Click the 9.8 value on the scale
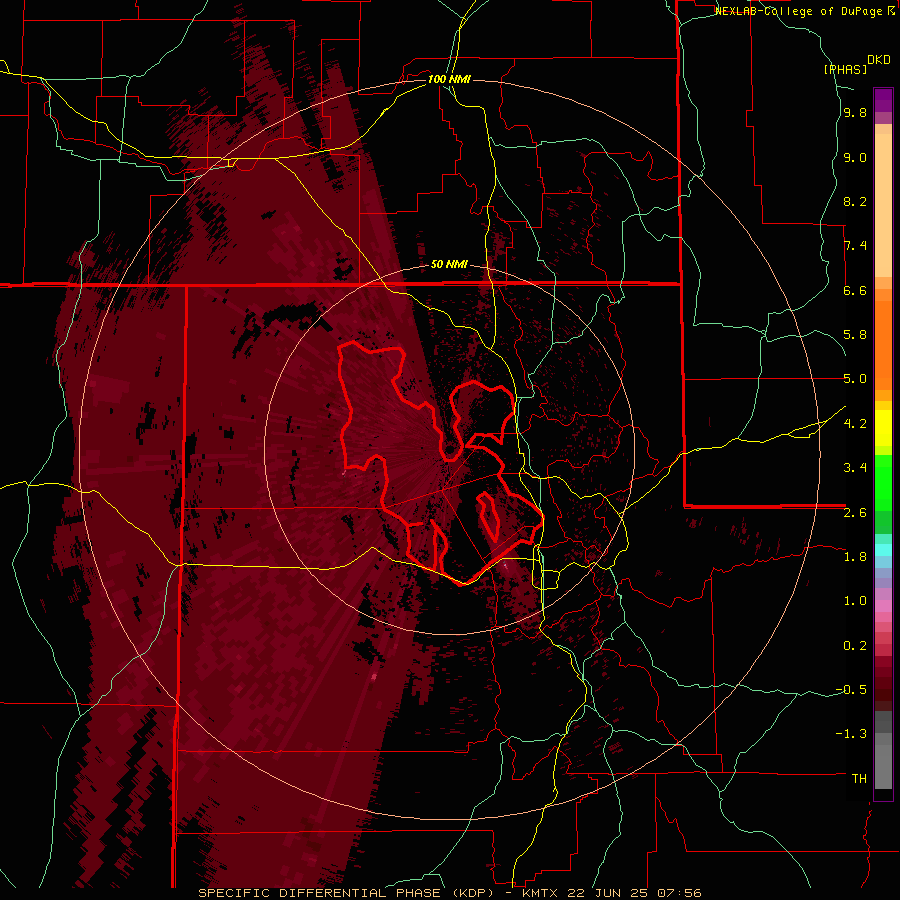Viewport: 900px width, 900px height. point(855,113)
